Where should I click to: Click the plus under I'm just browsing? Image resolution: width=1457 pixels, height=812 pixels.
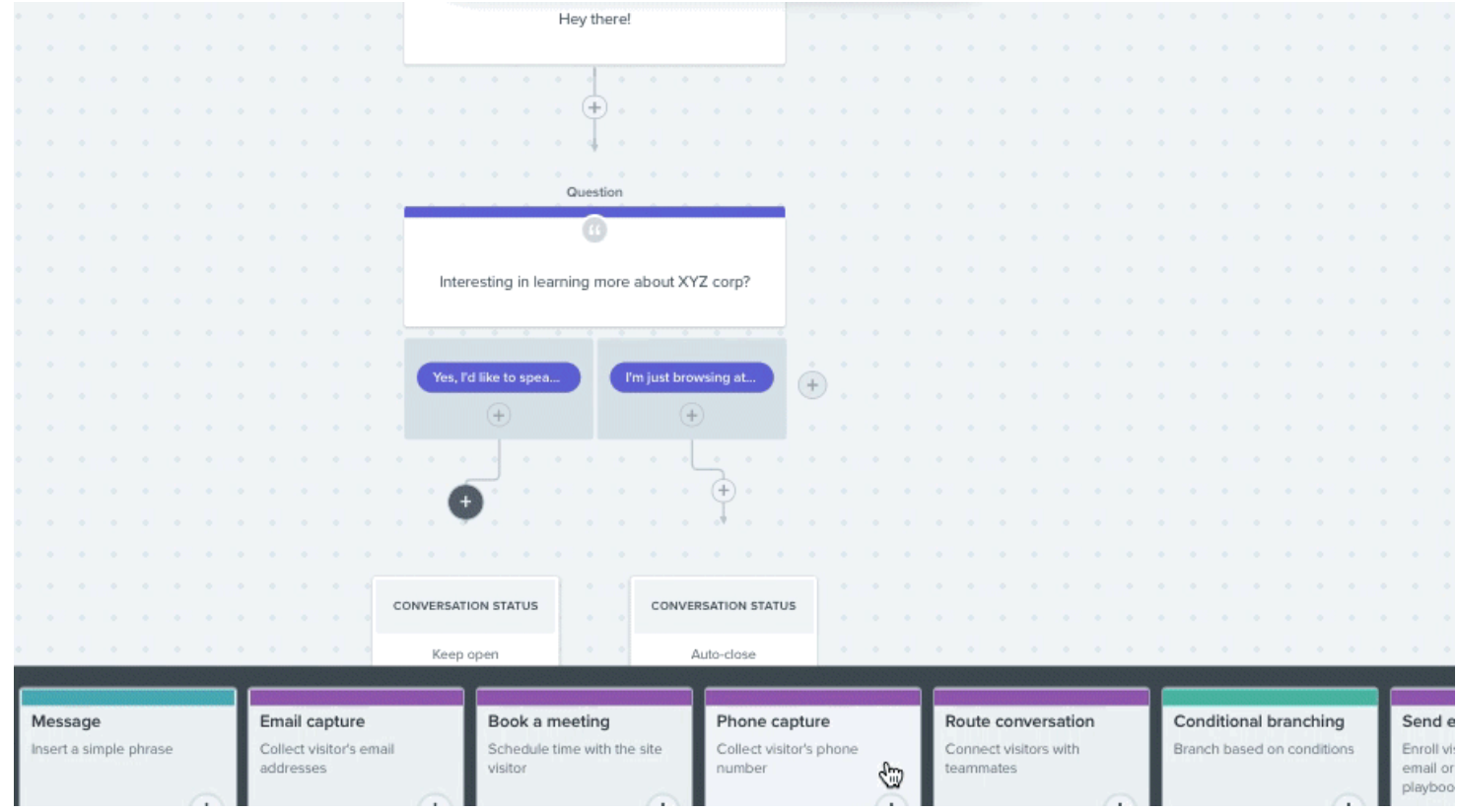coord(691,416)
